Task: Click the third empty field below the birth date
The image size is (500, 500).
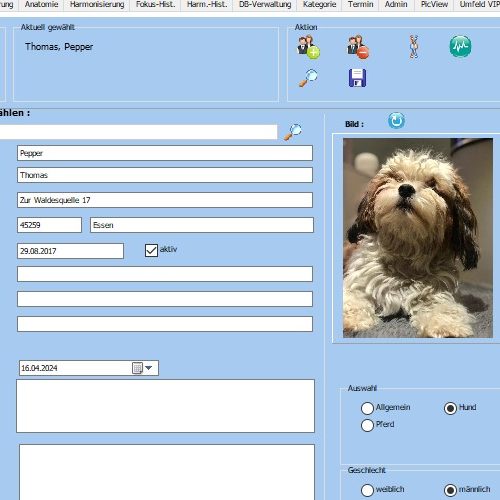Action: (165, 324)
